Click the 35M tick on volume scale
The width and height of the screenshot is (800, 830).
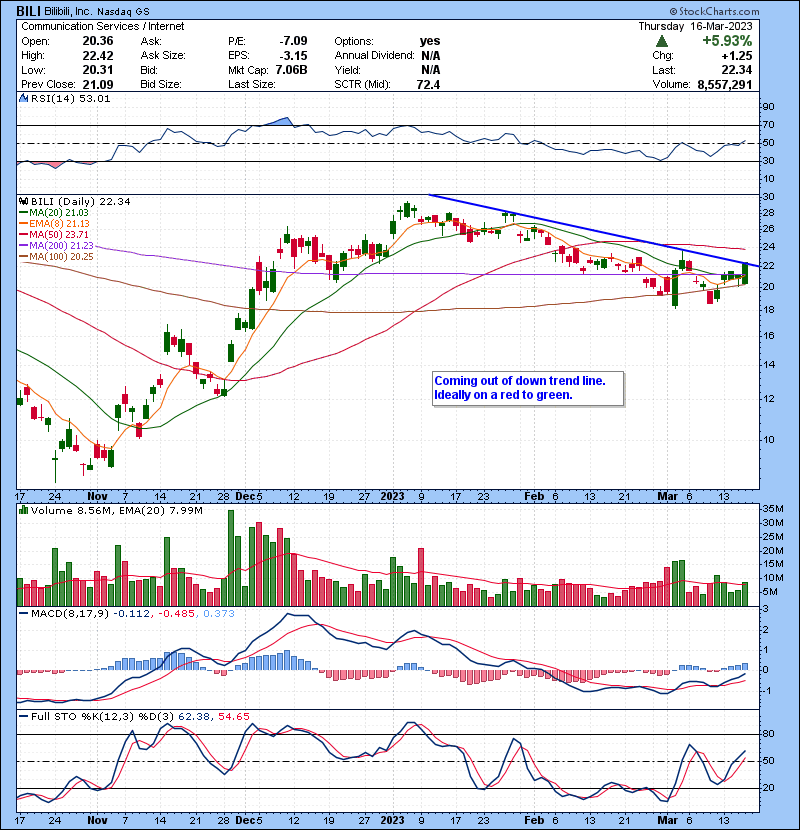[772, 509]
